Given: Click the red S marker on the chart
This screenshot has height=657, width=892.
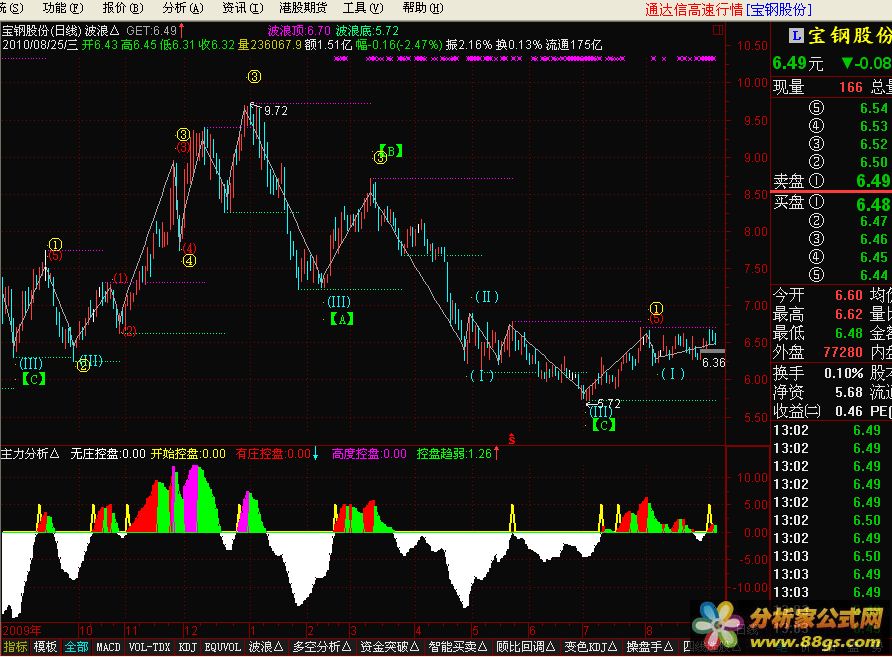Looking at the screenshot, I should 511,439.
